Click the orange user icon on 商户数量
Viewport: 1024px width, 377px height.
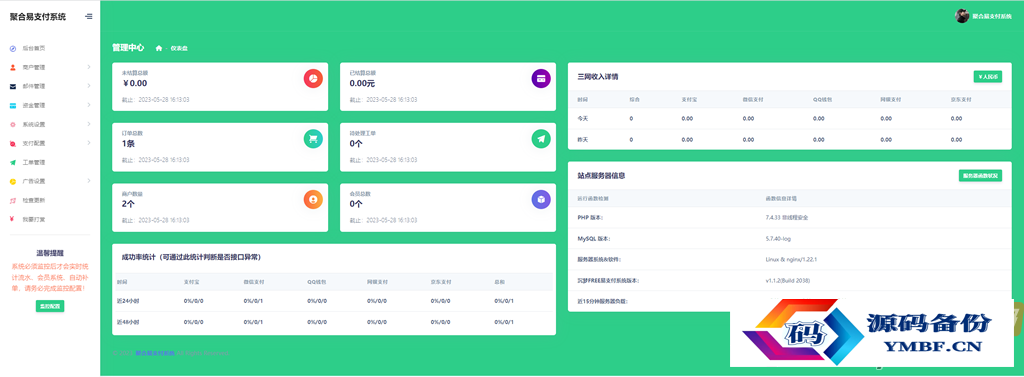(313, 199)
